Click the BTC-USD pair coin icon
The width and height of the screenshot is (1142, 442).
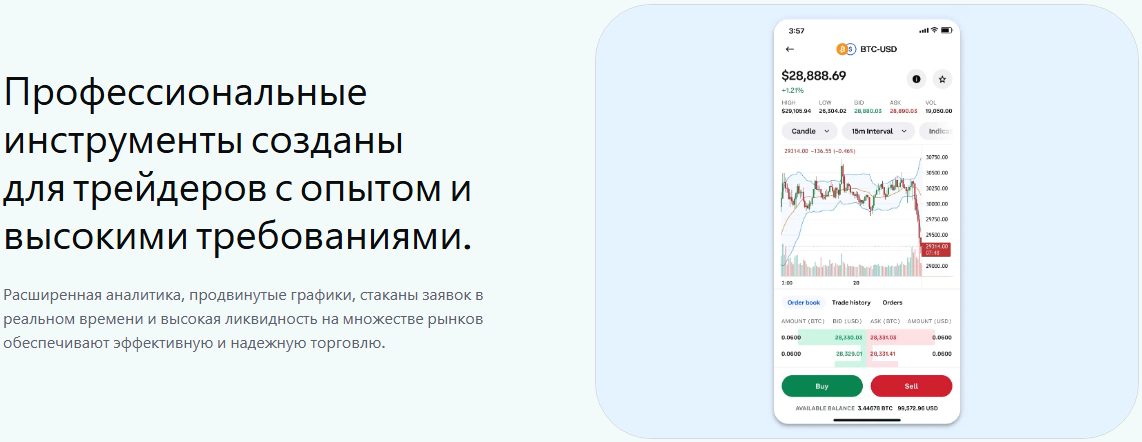[x=845, y=49]
